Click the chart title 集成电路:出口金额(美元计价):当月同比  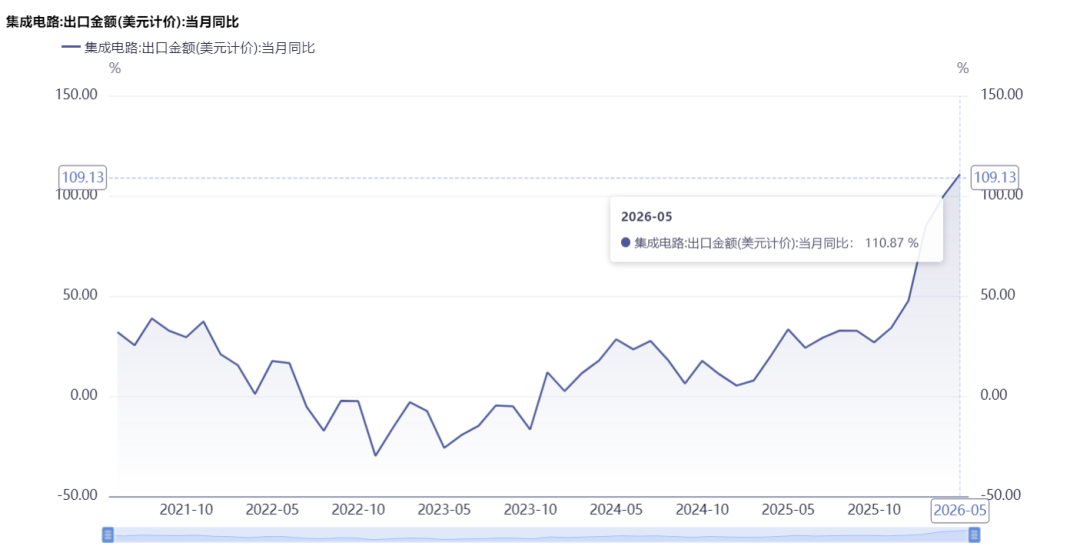click(123, 22)
